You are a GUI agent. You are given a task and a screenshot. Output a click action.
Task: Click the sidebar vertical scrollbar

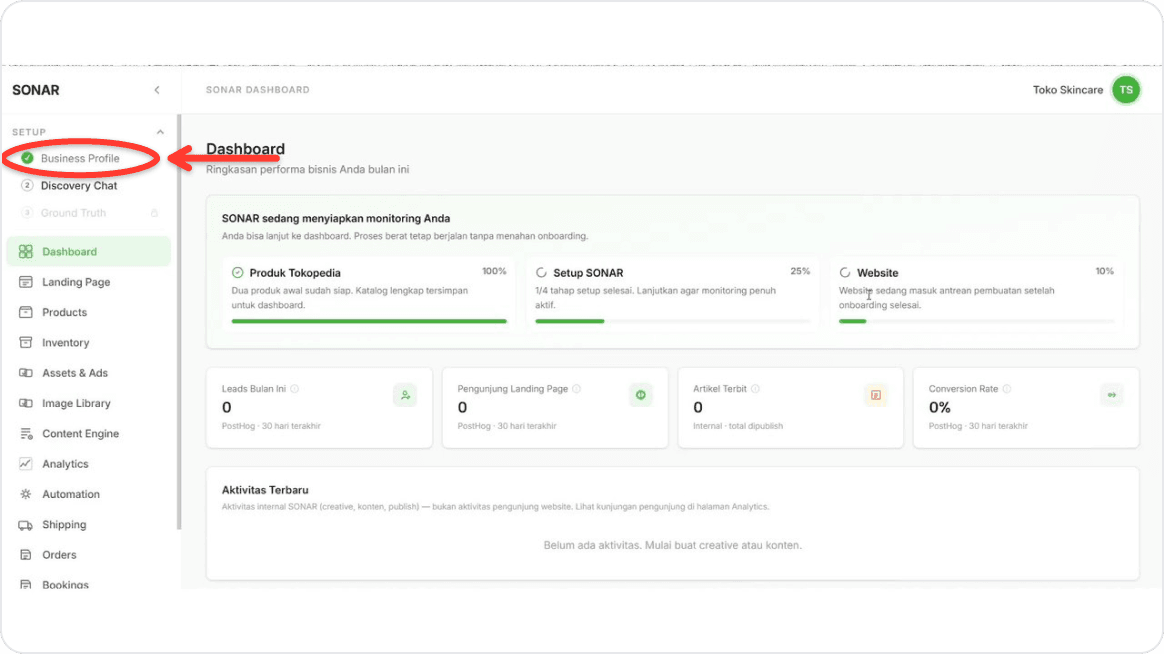179,322
